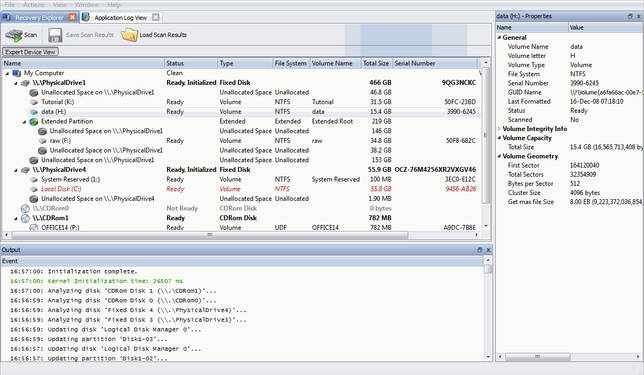The image size is (644, 375).
Task: Collapse the CDRom1 tree node
Action: [16, 219]
